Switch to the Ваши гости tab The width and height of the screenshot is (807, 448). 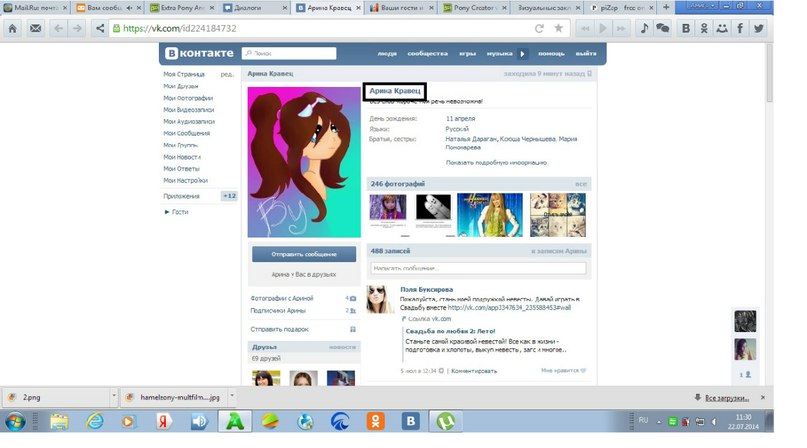pos(401,8)
